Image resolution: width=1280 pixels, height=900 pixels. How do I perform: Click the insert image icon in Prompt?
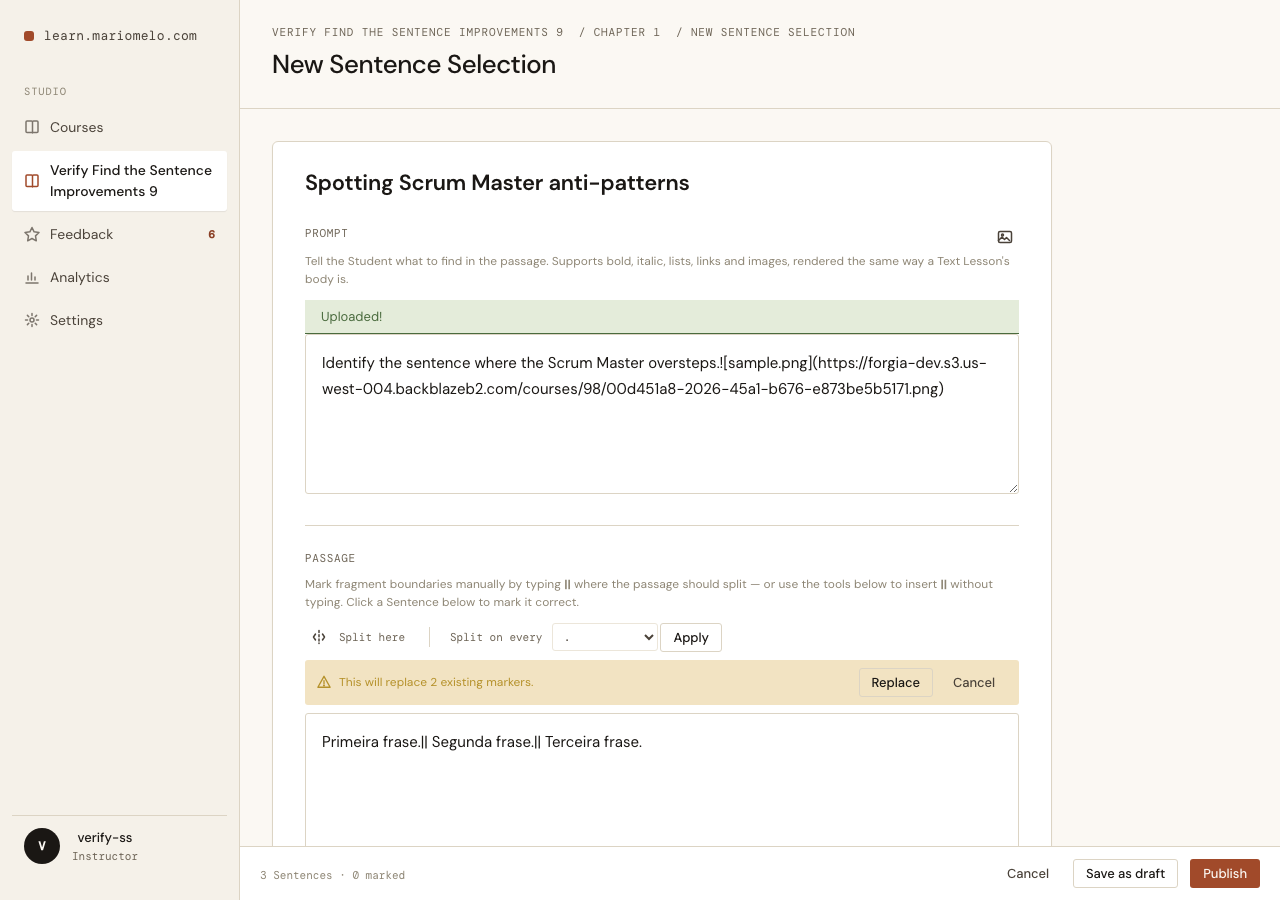pyautogui.click(x=1005, y=237)
